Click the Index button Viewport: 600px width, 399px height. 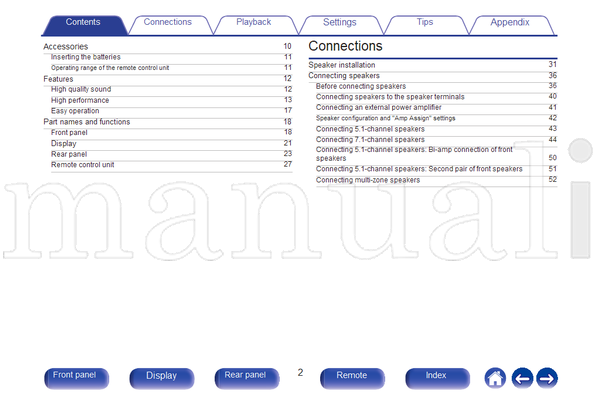coord(437,378)
